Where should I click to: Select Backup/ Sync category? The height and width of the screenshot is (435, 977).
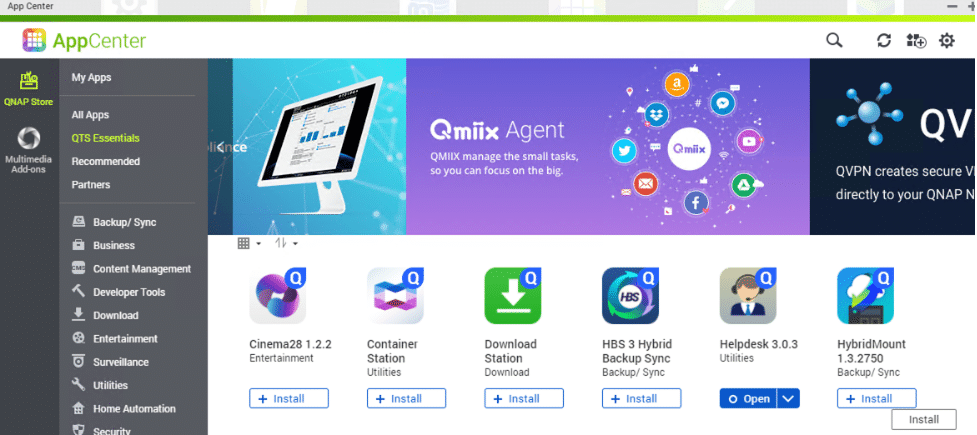[x=125, y=222]
